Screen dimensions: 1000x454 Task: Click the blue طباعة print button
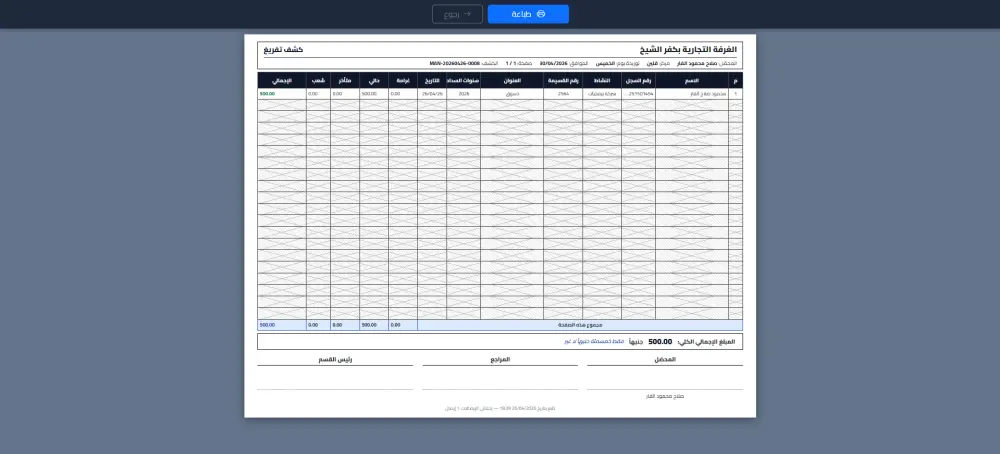coord(528,14)
